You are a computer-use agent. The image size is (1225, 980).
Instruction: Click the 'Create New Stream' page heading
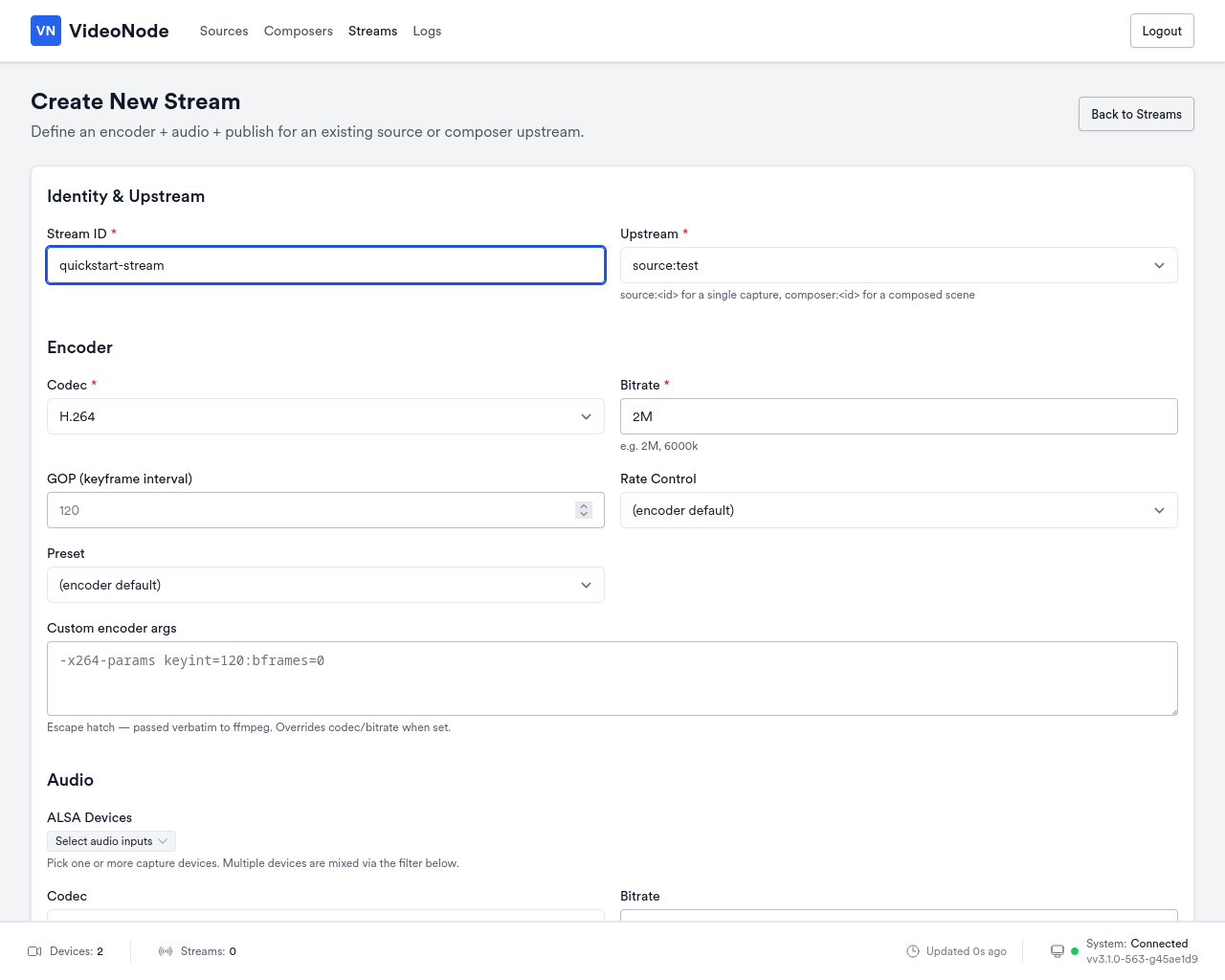pyautogui.click(x=136, y=101)
